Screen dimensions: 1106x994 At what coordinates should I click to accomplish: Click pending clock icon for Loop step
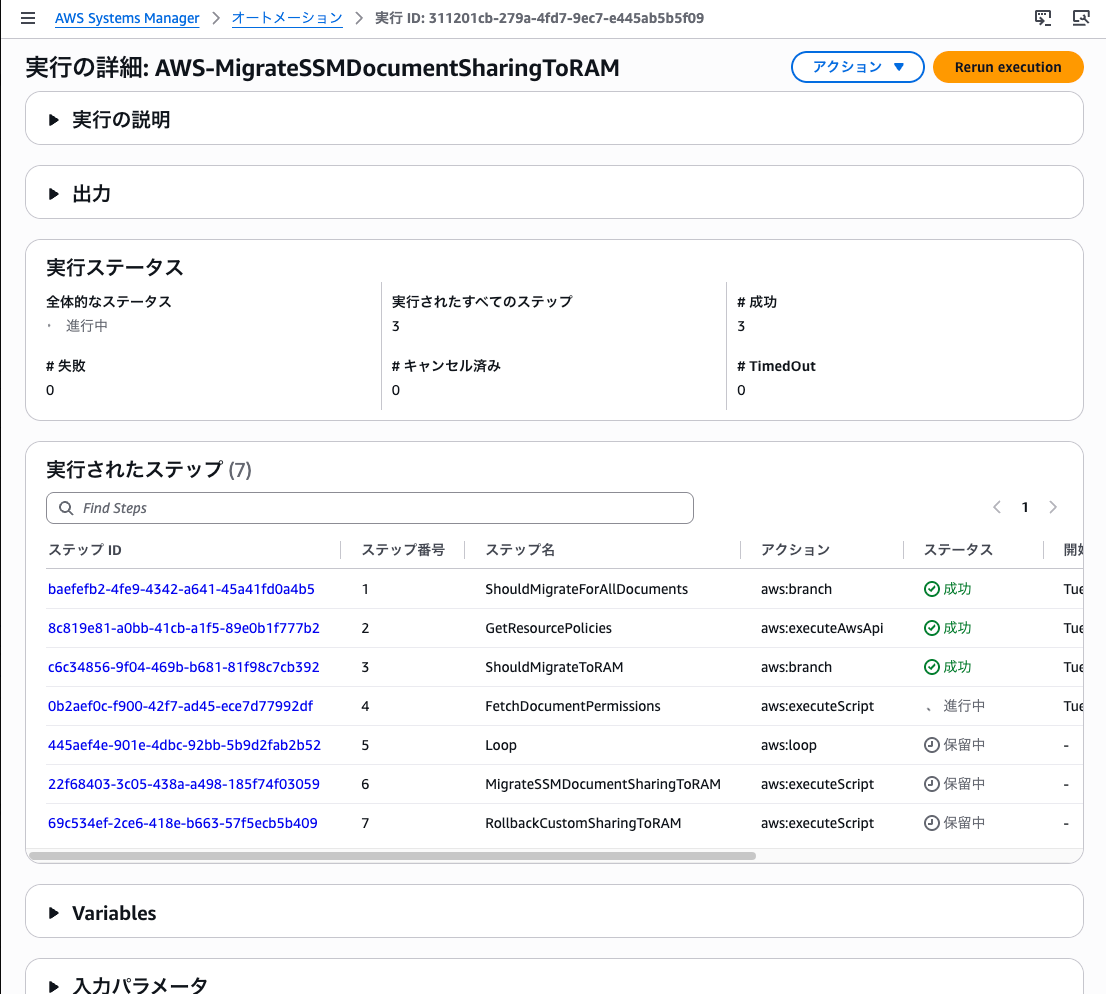[x=932, y=745]
